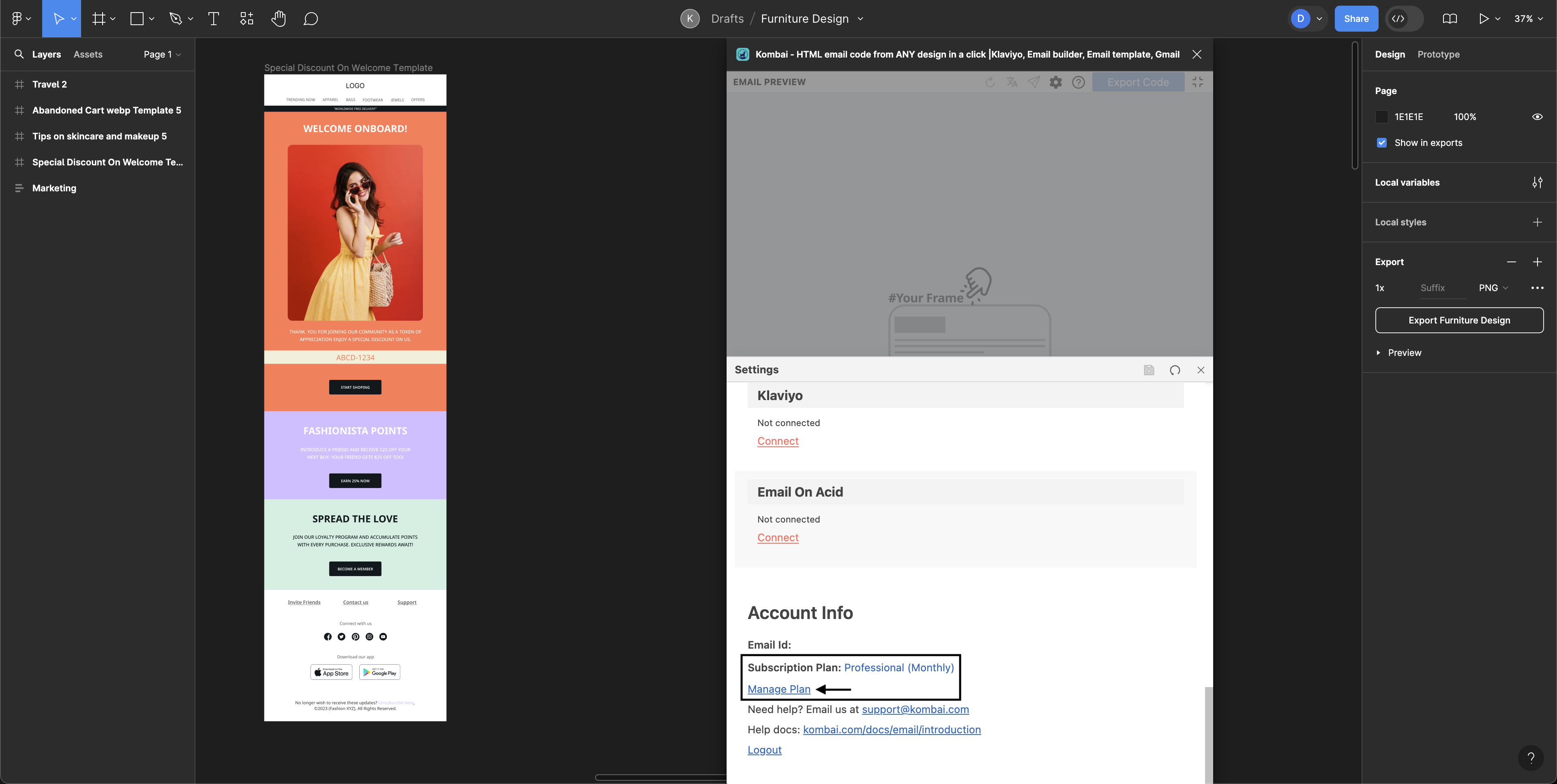
Task: Select the Vector pen tool
Action: (175, 18)
